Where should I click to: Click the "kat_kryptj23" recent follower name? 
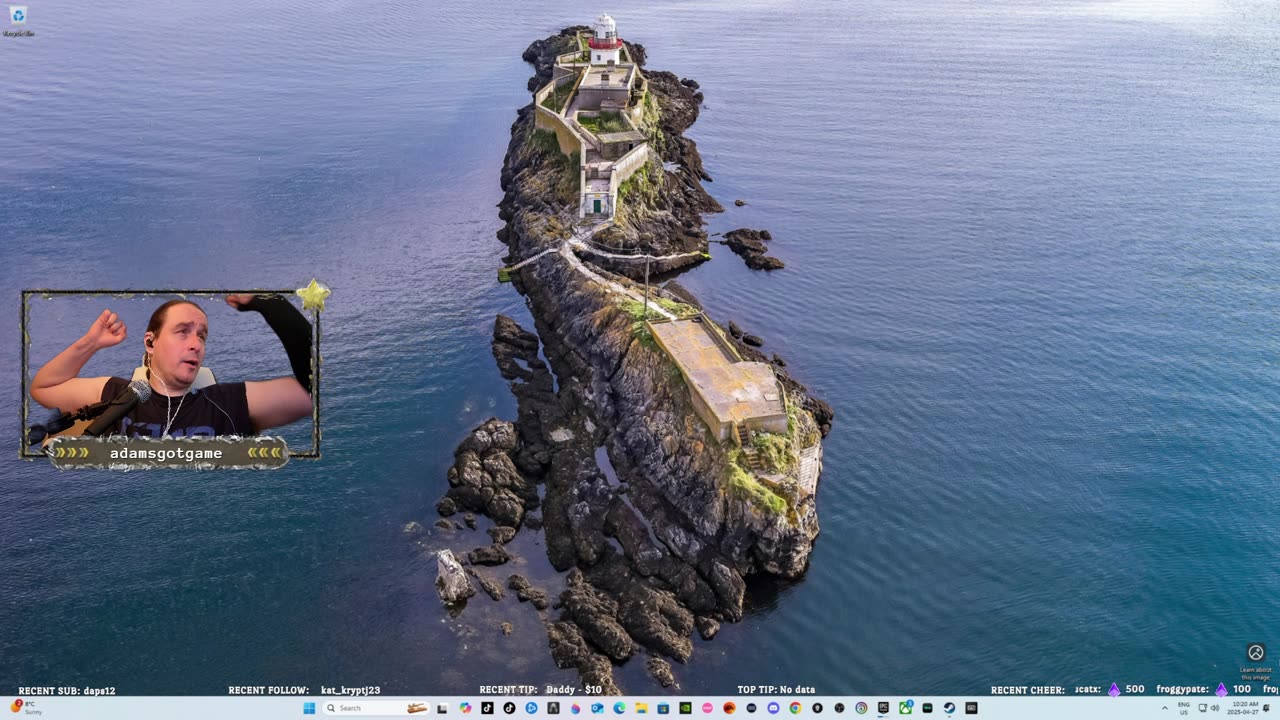[x=350, y=690]
